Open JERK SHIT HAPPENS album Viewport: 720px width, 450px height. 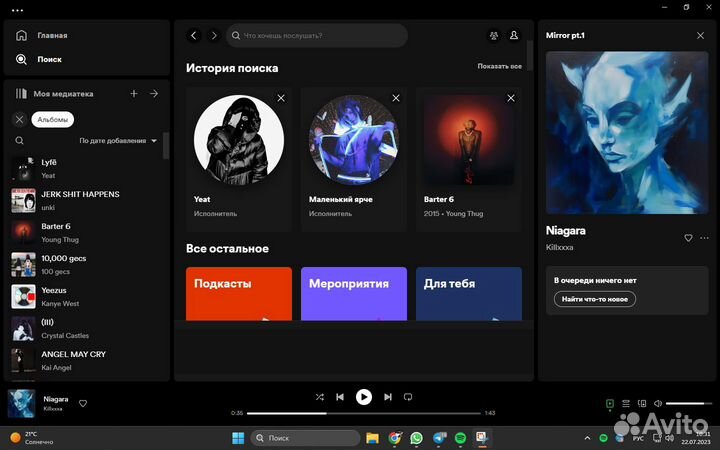click(x=85, y=201)
